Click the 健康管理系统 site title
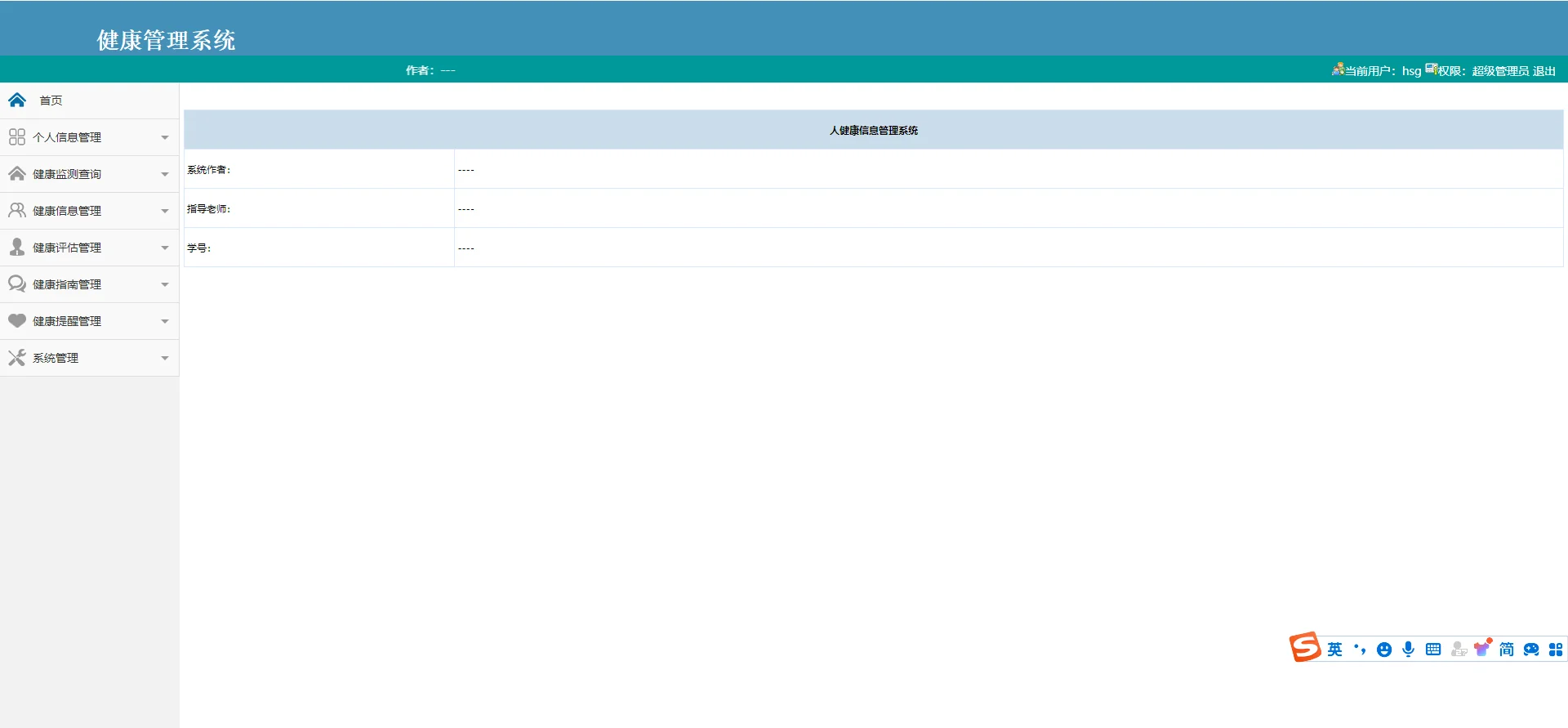 166,40
